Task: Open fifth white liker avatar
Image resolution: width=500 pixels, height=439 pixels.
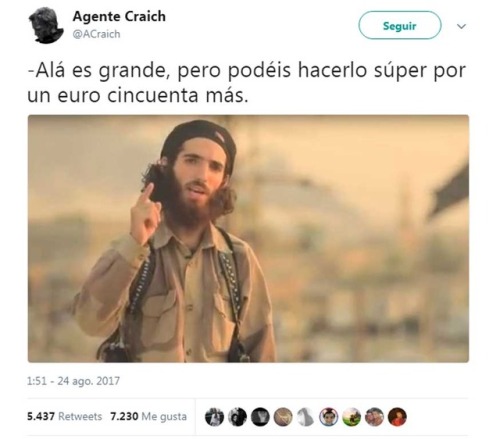Action: point(306,417)
